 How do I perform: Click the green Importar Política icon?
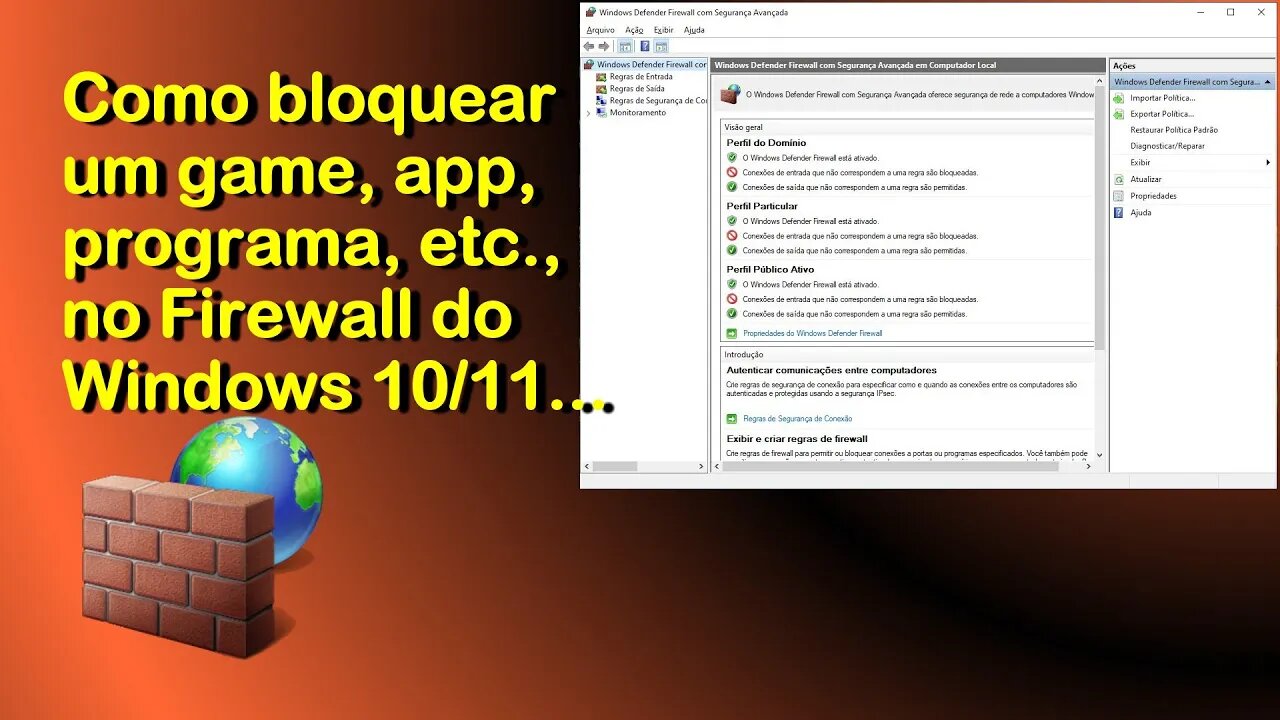[x=1119, y=98]
